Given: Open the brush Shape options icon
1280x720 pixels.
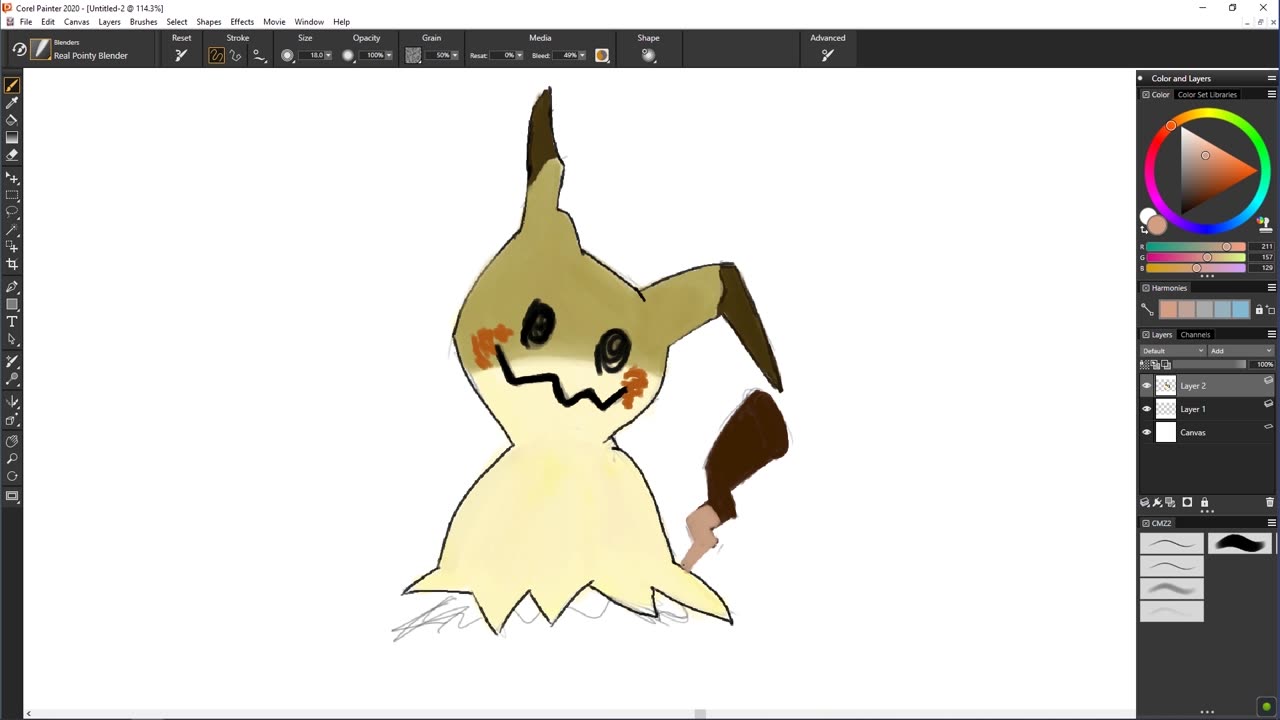Looking at the screenshot, I should 648,55.
